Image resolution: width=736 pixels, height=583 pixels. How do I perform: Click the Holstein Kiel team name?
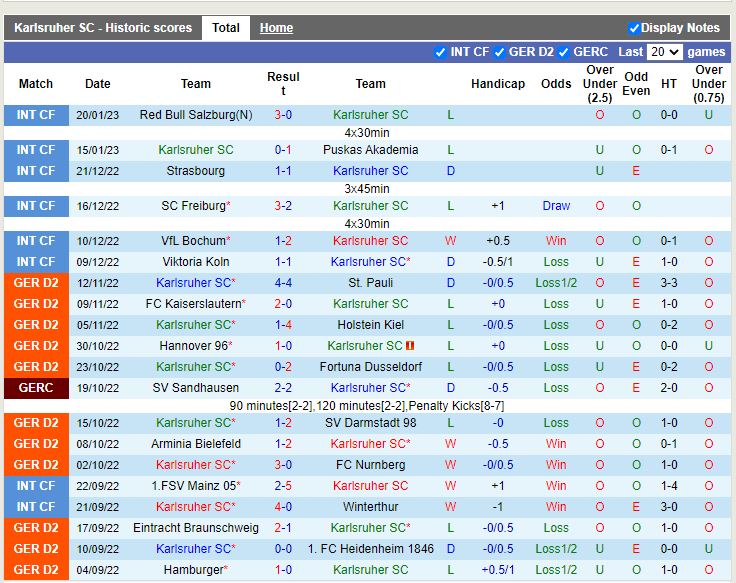click(x=370, y=325)
